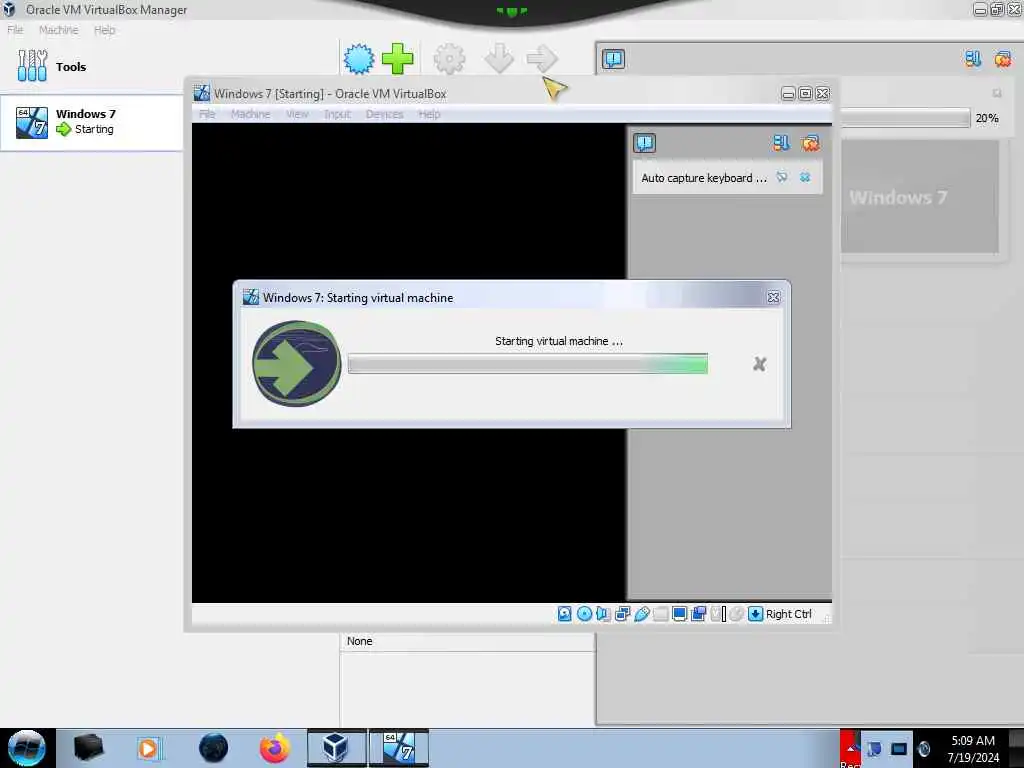This screenshot has width=1024, height=768.
Task: Switch to VirtualBox Manager taskbar button
Action: pos(336,748)
